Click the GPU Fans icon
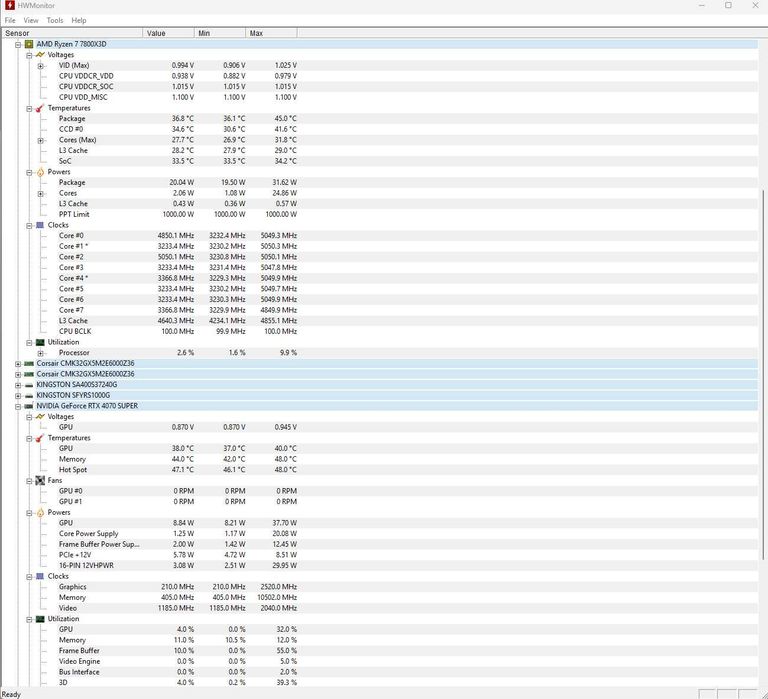The height and width of the screenshot is (699, 768). [x=40, y=481]
